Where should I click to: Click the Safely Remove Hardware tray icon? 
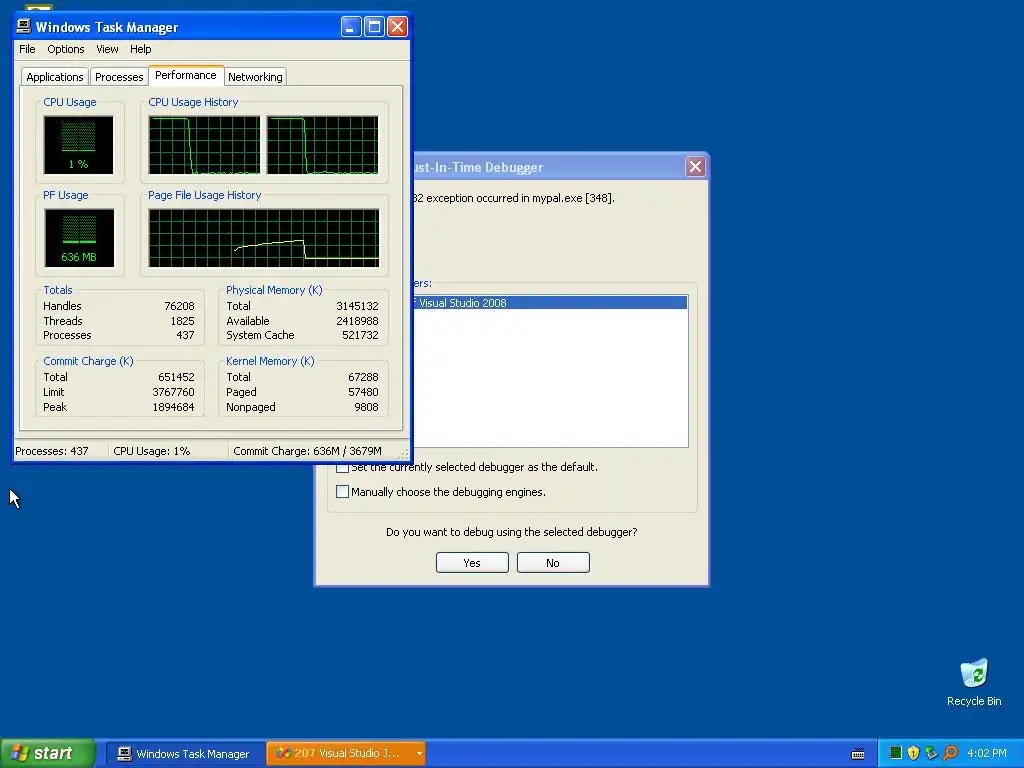point(931,753)
